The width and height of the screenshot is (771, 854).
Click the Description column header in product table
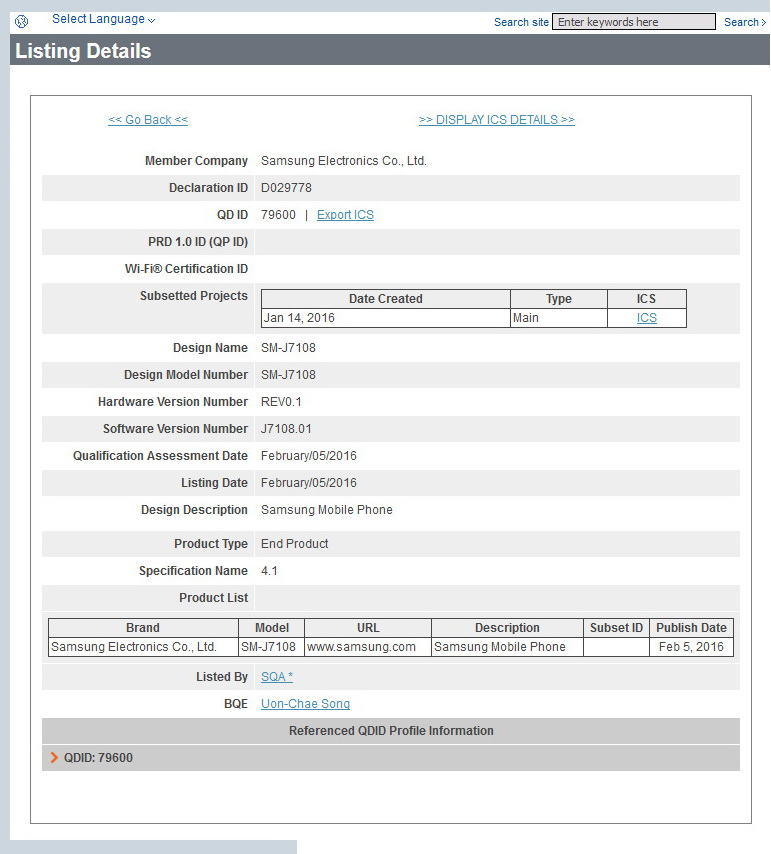coord(507,628)
